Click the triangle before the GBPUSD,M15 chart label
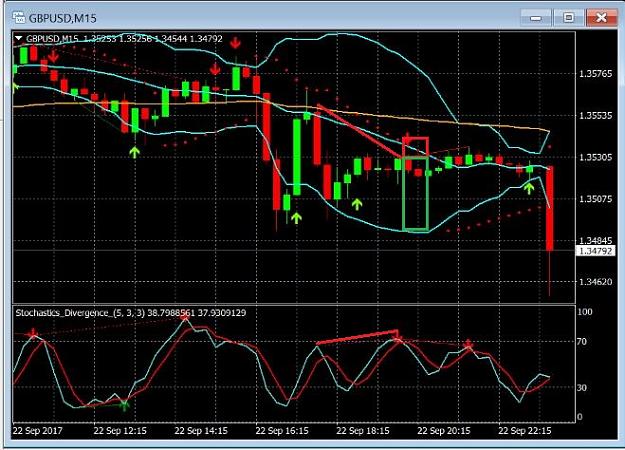 [x=19, y=38]
